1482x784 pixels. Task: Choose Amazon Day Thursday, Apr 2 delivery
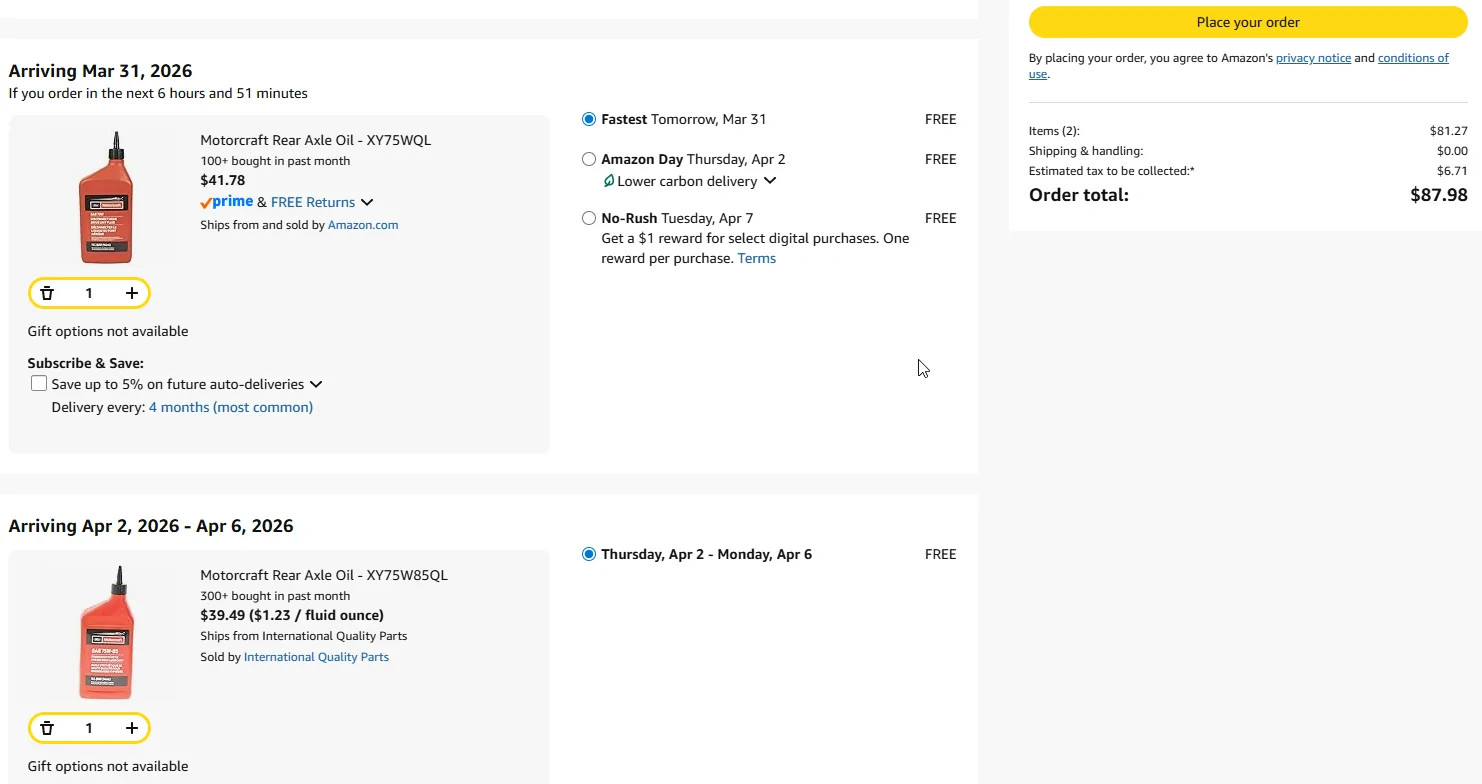589,159
